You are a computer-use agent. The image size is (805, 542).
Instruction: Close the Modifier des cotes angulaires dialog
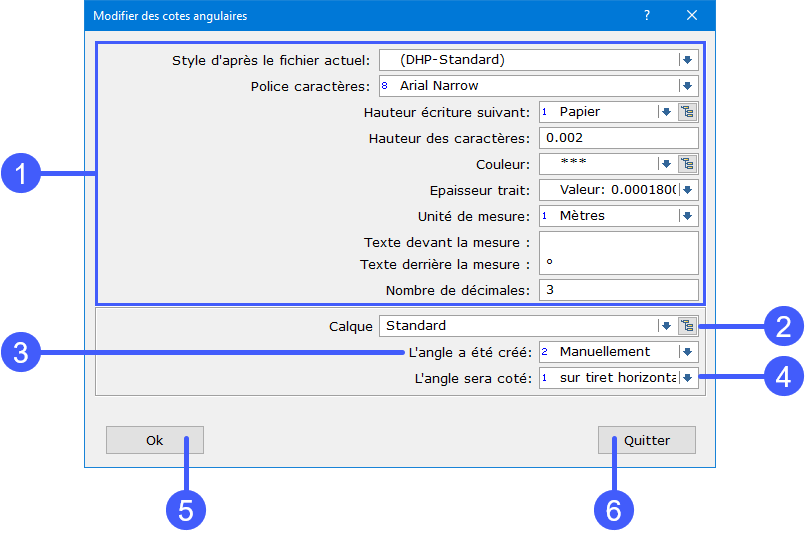point(692,15)
